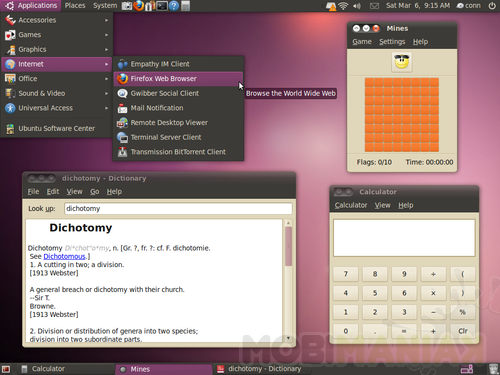Screen dimensions: 500x375
Task: Click the calculator 0 button
Action: pos(346,331)
